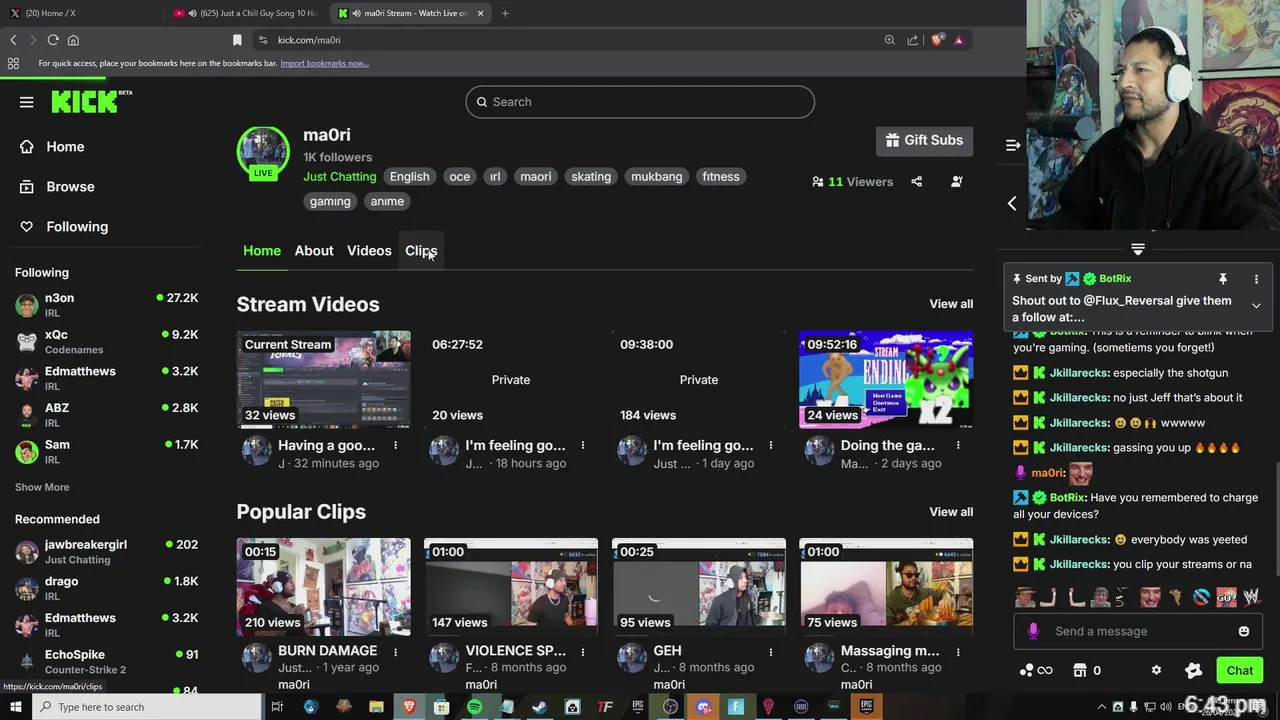Open pinned message three-dot options
The image size is (1280, 720).
tap(1256, 279)
